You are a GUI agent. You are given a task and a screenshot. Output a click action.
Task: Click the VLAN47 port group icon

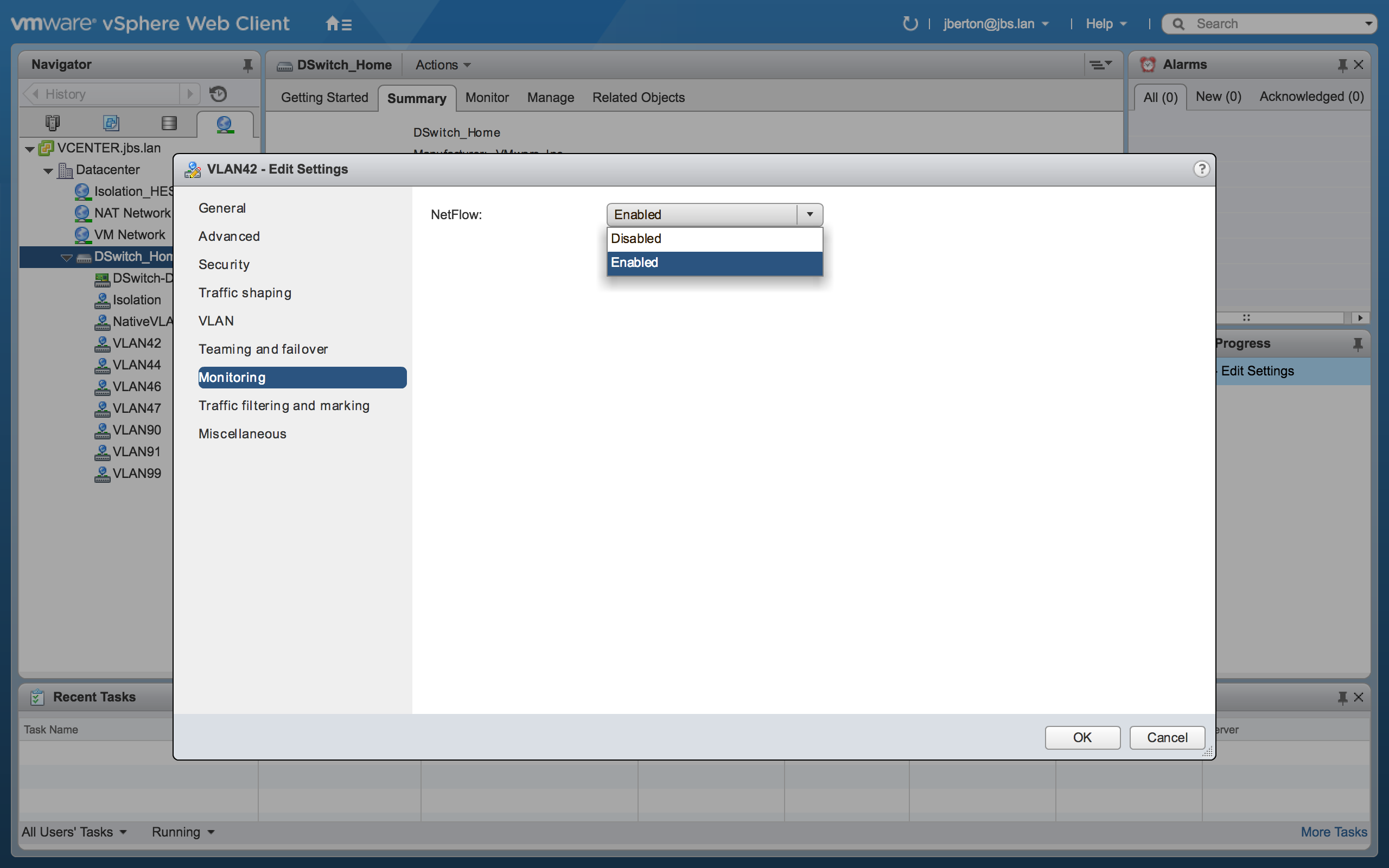[x=102, y=409]
